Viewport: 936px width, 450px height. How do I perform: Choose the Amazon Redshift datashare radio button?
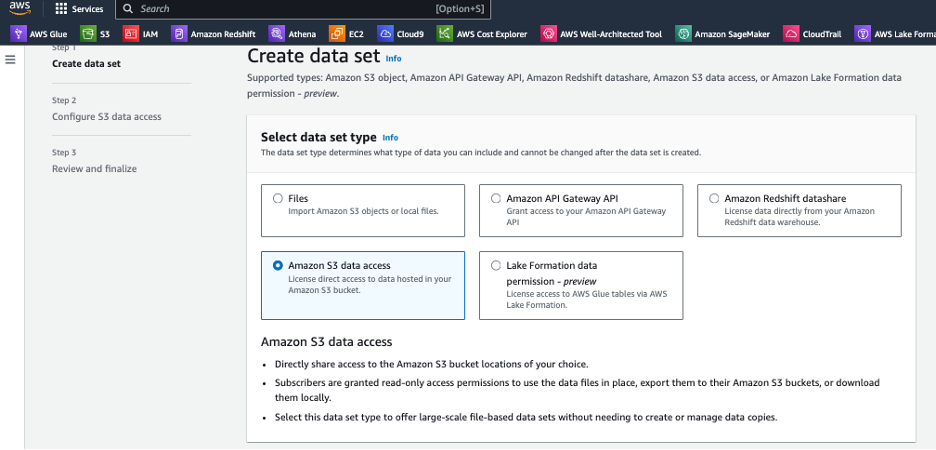click(x=714, y=199)
